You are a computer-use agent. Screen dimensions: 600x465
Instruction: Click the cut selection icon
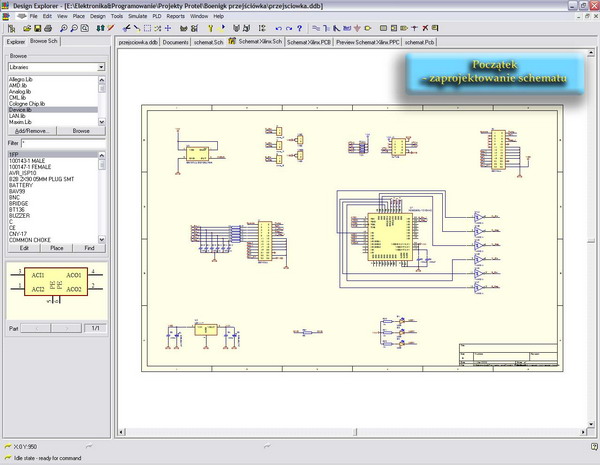point(126,28)
